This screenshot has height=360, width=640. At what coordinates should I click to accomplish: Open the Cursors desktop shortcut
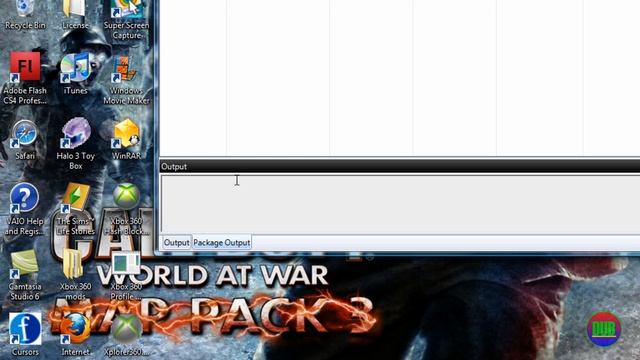point(25,335)
